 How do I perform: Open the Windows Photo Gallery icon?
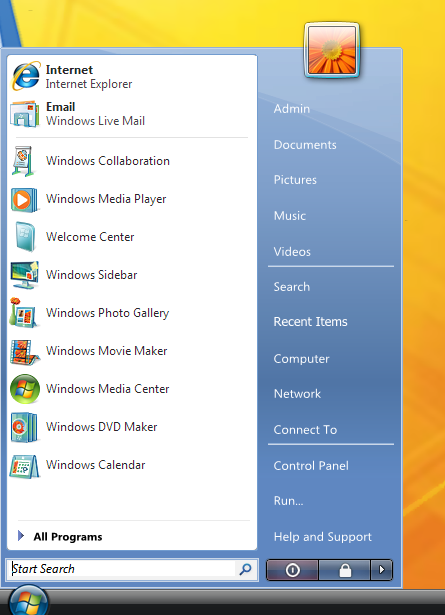tap(24, 313)
